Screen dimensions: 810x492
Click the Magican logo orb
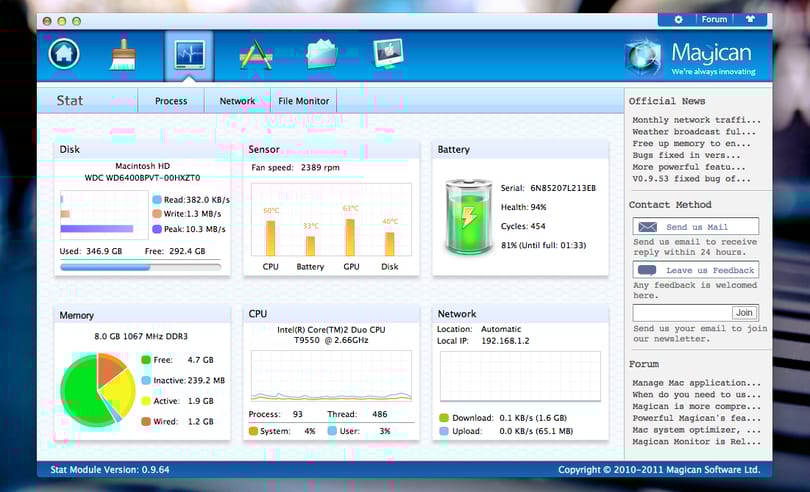coord(644,59)
